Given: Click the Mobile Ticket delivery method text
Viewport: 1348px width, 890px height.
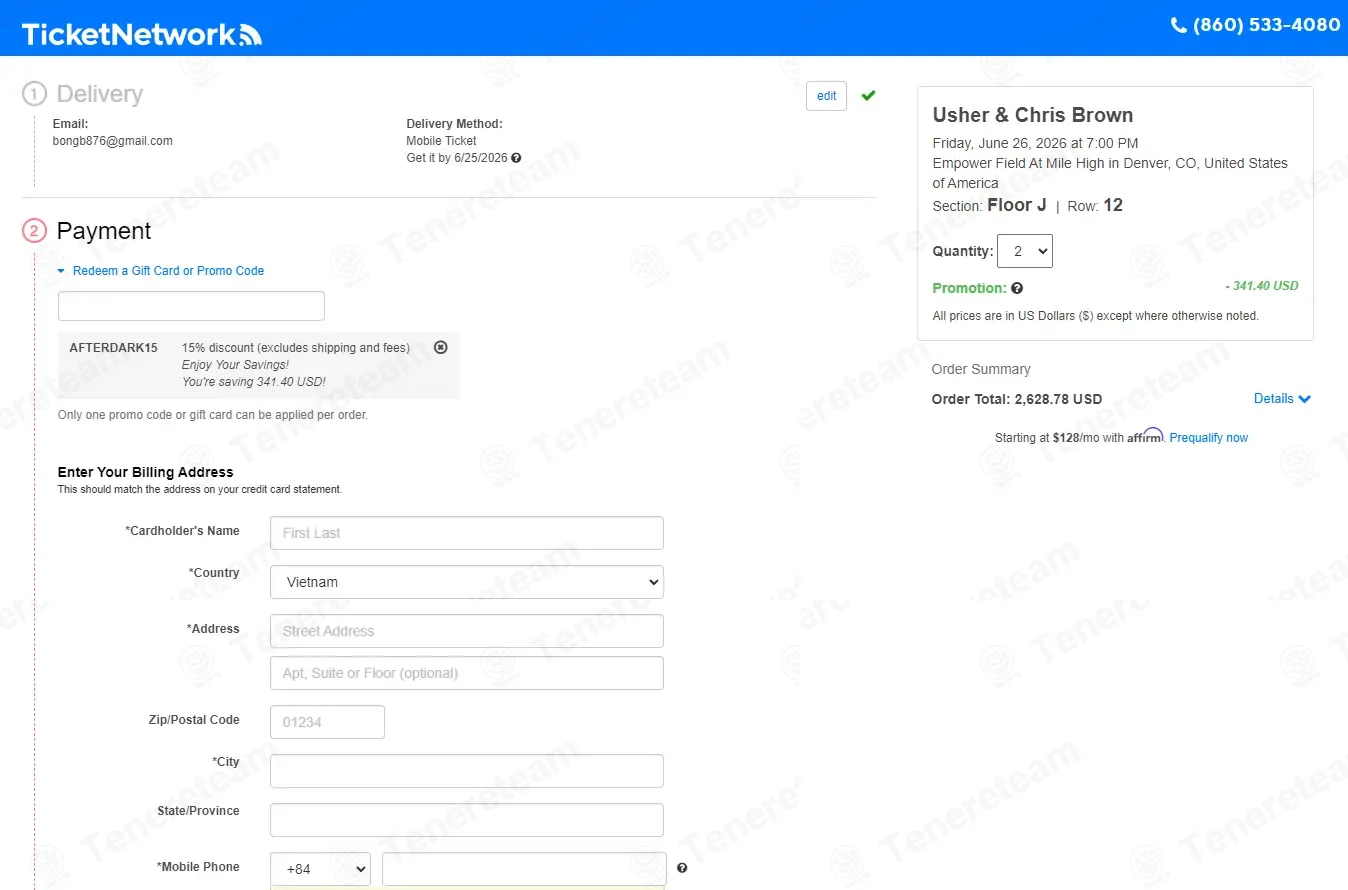Looking at the screenshot, I should coord(441,141).
